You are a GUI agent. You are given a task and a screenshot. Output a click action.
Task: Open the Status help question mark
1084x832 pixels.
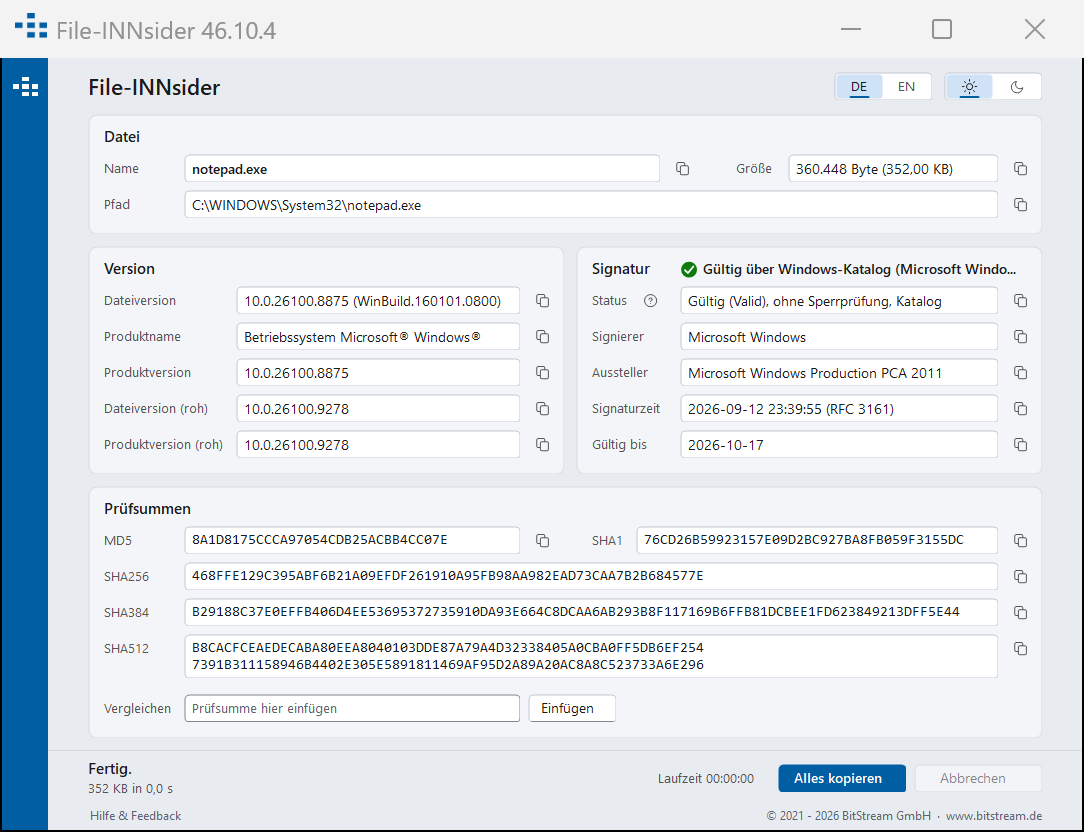651,301
